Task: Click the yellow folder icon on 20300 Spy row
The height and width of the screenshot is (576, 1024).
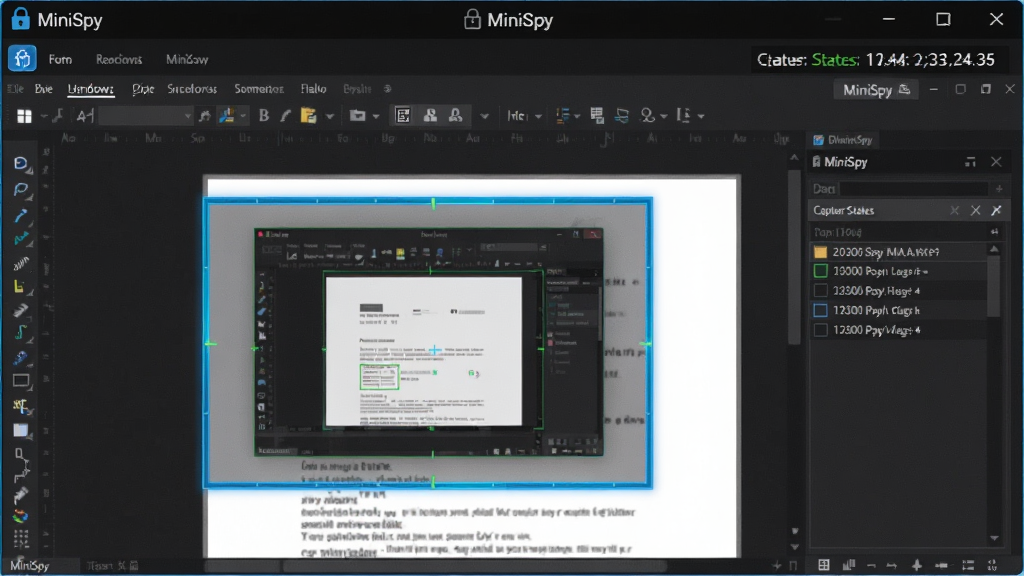Action: [821, 251]
